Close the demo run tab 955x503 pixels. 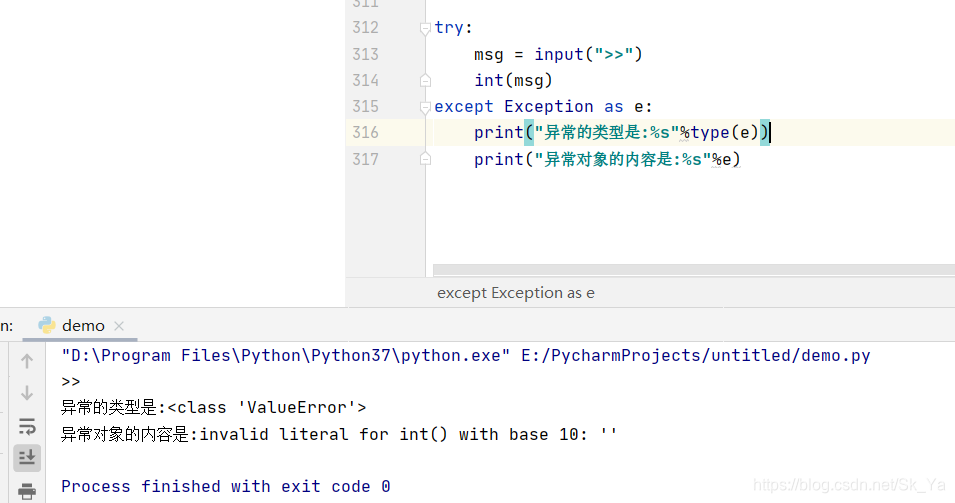[x=119, y=326]
